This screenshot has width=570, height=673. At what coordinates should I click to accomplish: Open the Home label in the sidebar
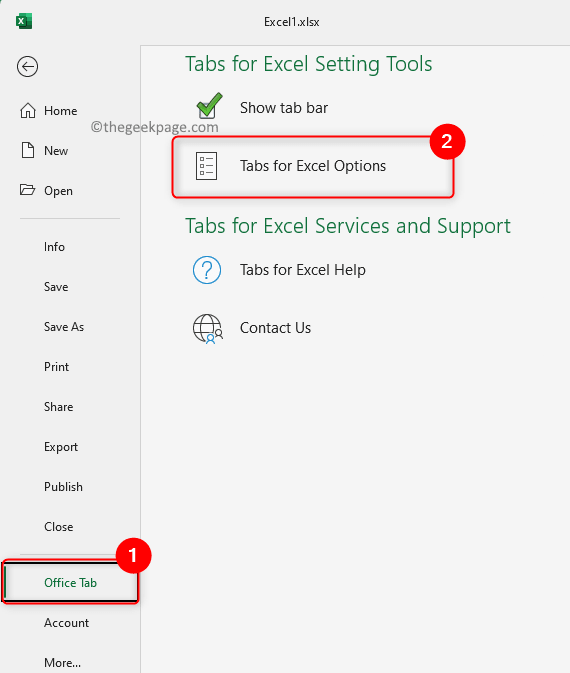61,111
